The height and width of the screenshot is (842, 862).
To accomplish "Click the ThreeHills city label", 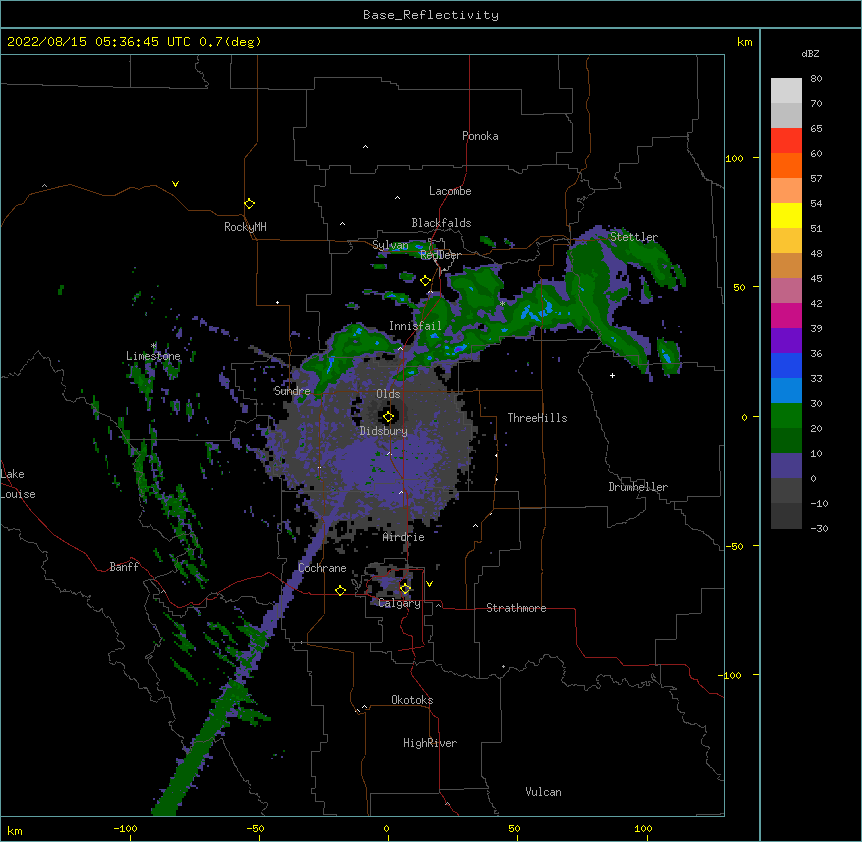I will pos(537,418).
